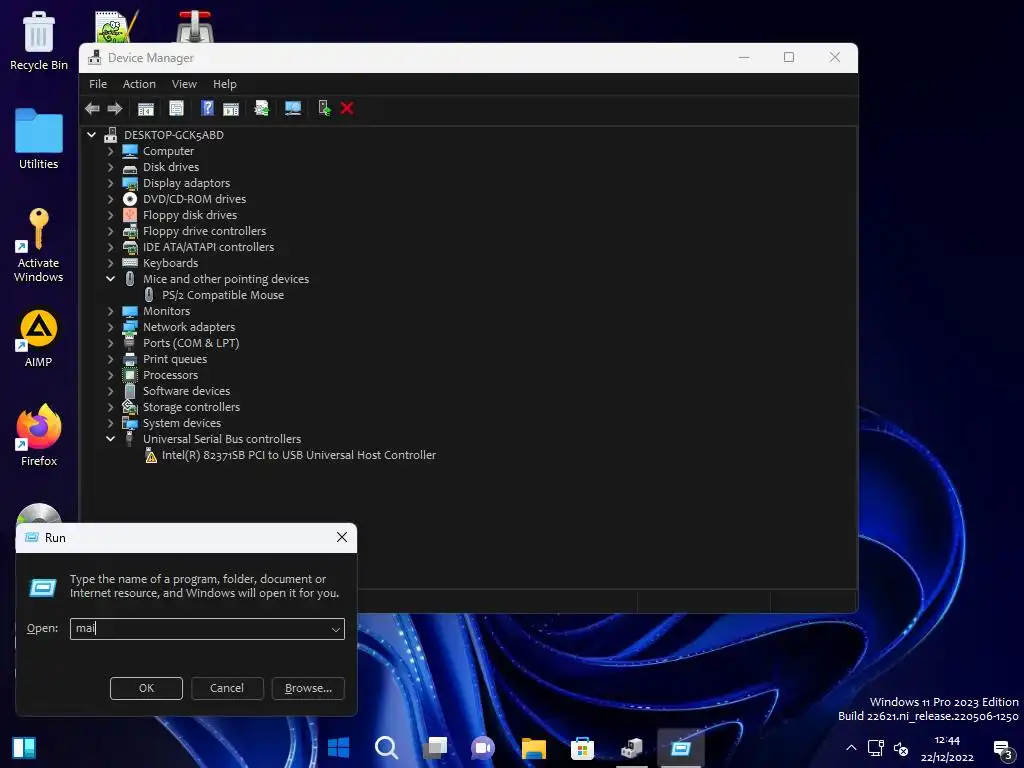Open the Widgets icon at taskbar left
This screenshot has width=1024, height=768.
[x=24, y=748]
